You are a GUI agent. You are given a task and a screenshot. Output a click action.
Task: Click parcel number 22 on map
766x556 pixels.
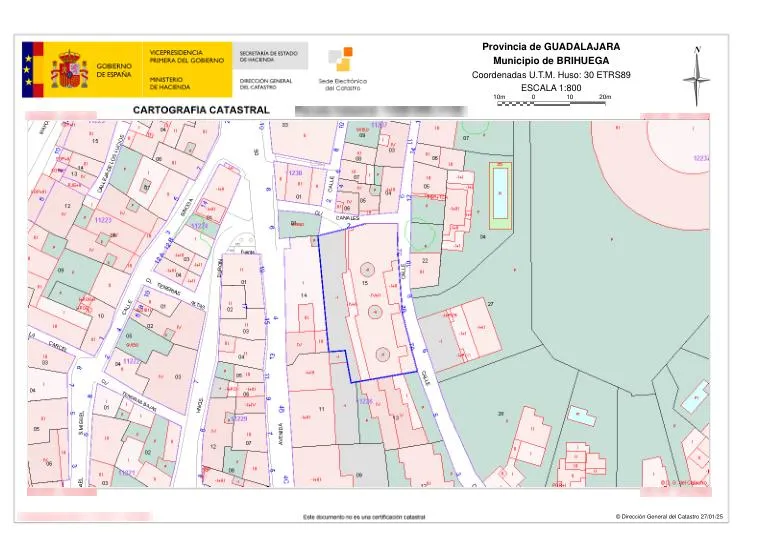(x=425, y=260)
